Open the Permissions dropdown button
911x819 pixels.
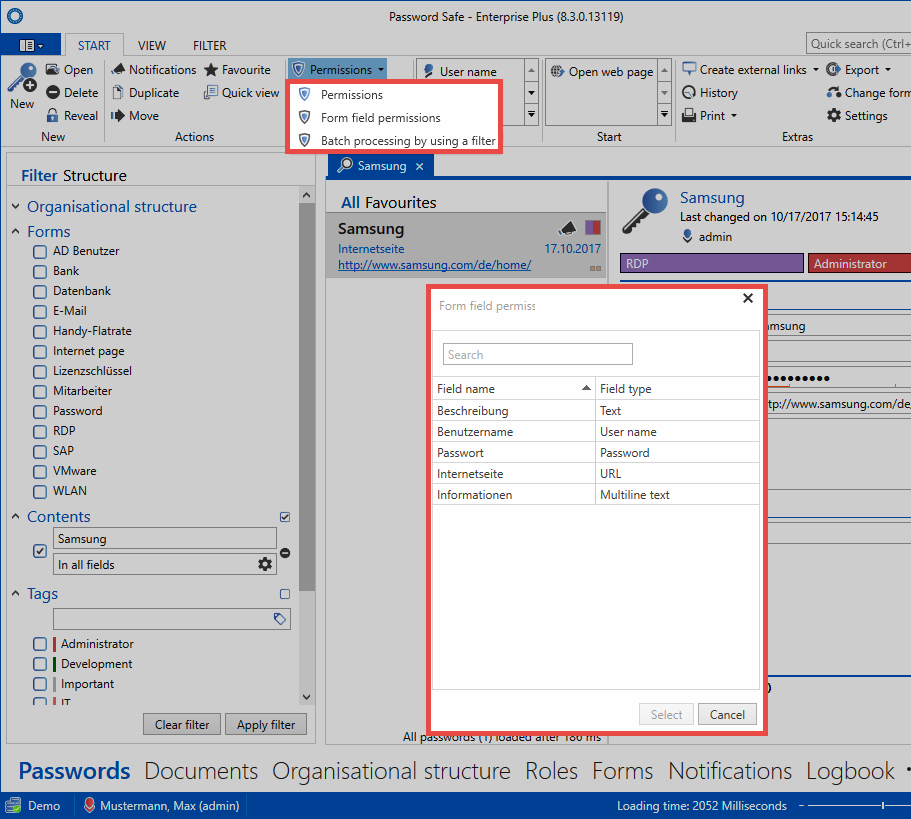pos(338,70)
